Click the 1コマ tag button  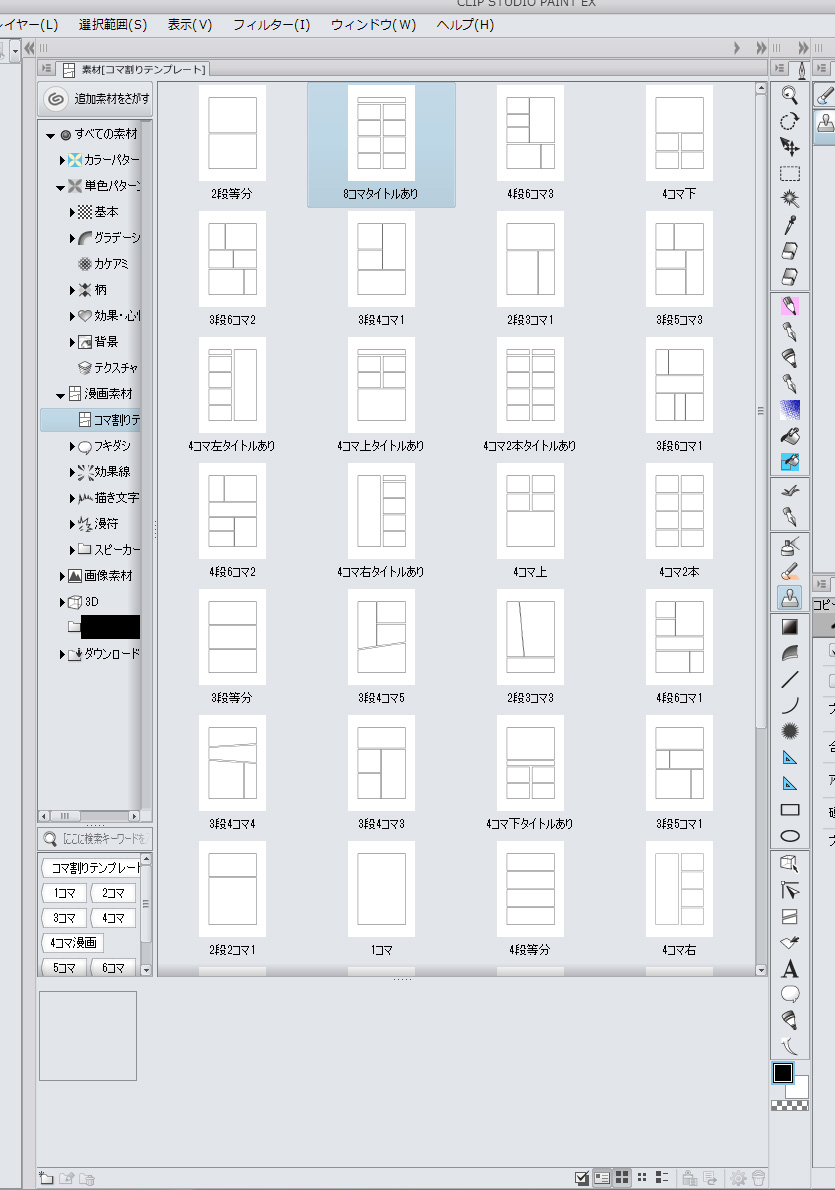click(65, 893)
